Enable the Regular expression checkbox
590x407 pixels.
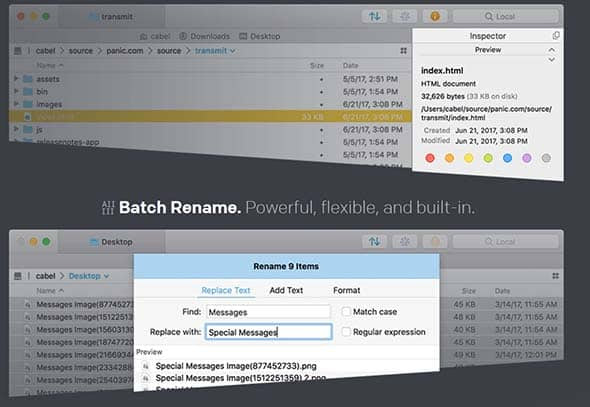(346, 332)
